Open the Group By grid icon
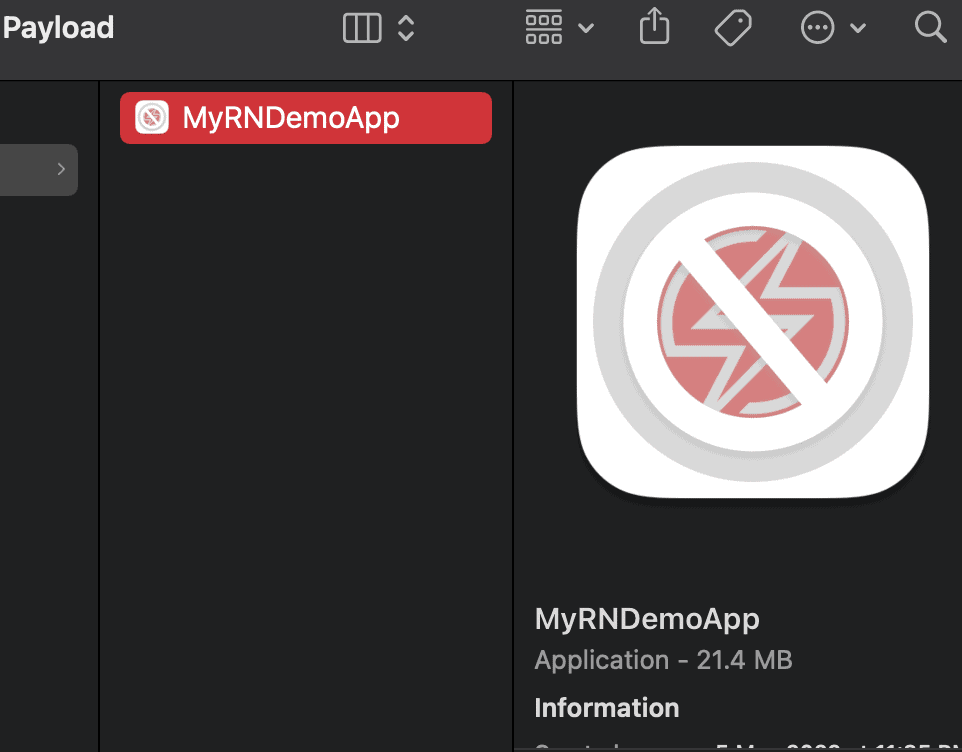The image size is (962, 752). (x=544, y=28)
